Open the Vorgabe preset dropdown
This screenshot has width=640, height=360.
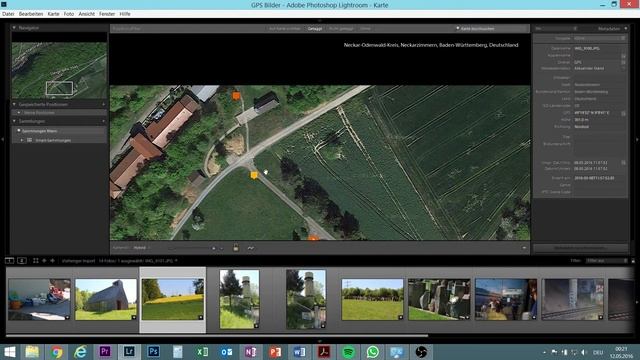click(x=599, y=38)
